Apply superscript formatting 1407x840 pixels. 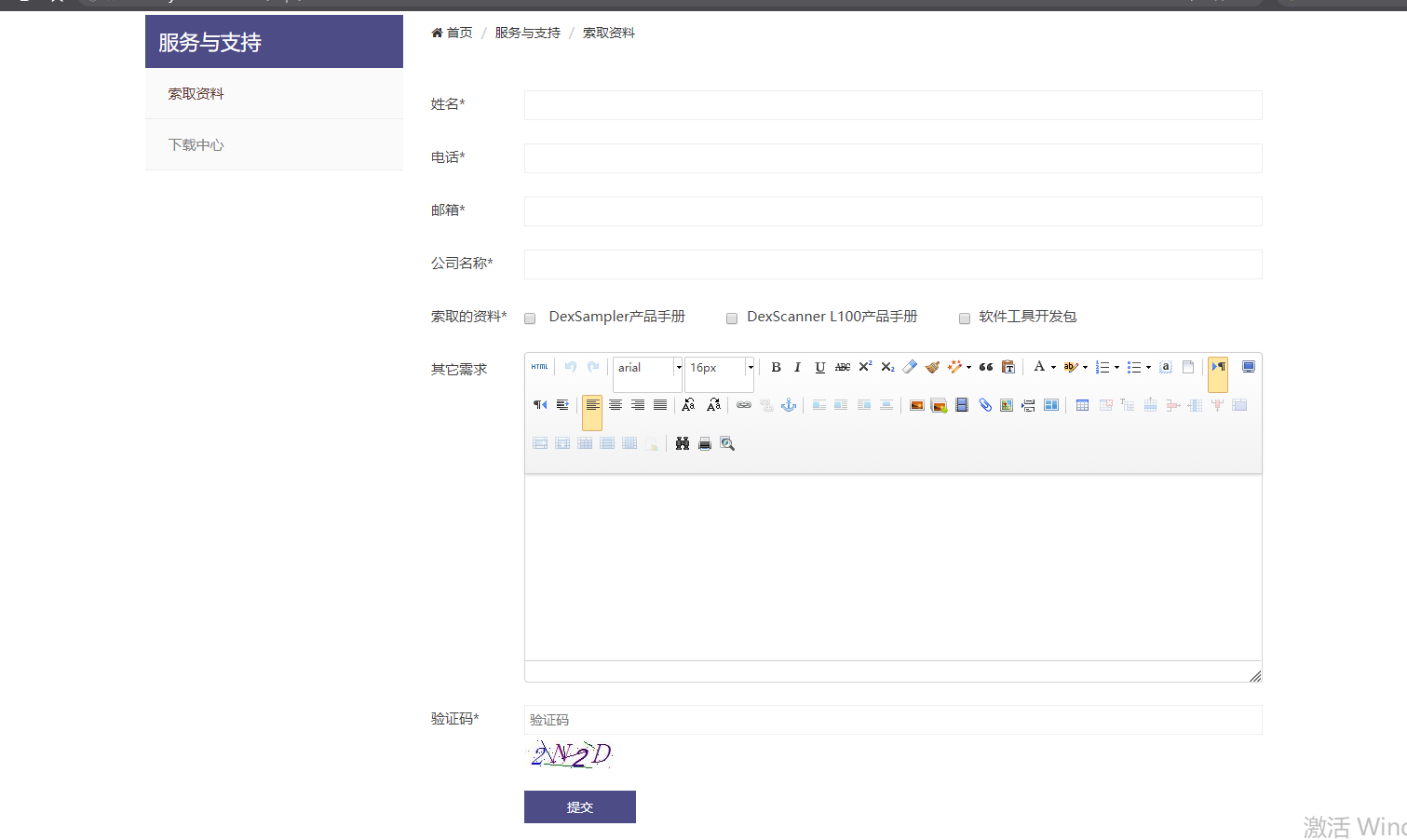[865, 367]
